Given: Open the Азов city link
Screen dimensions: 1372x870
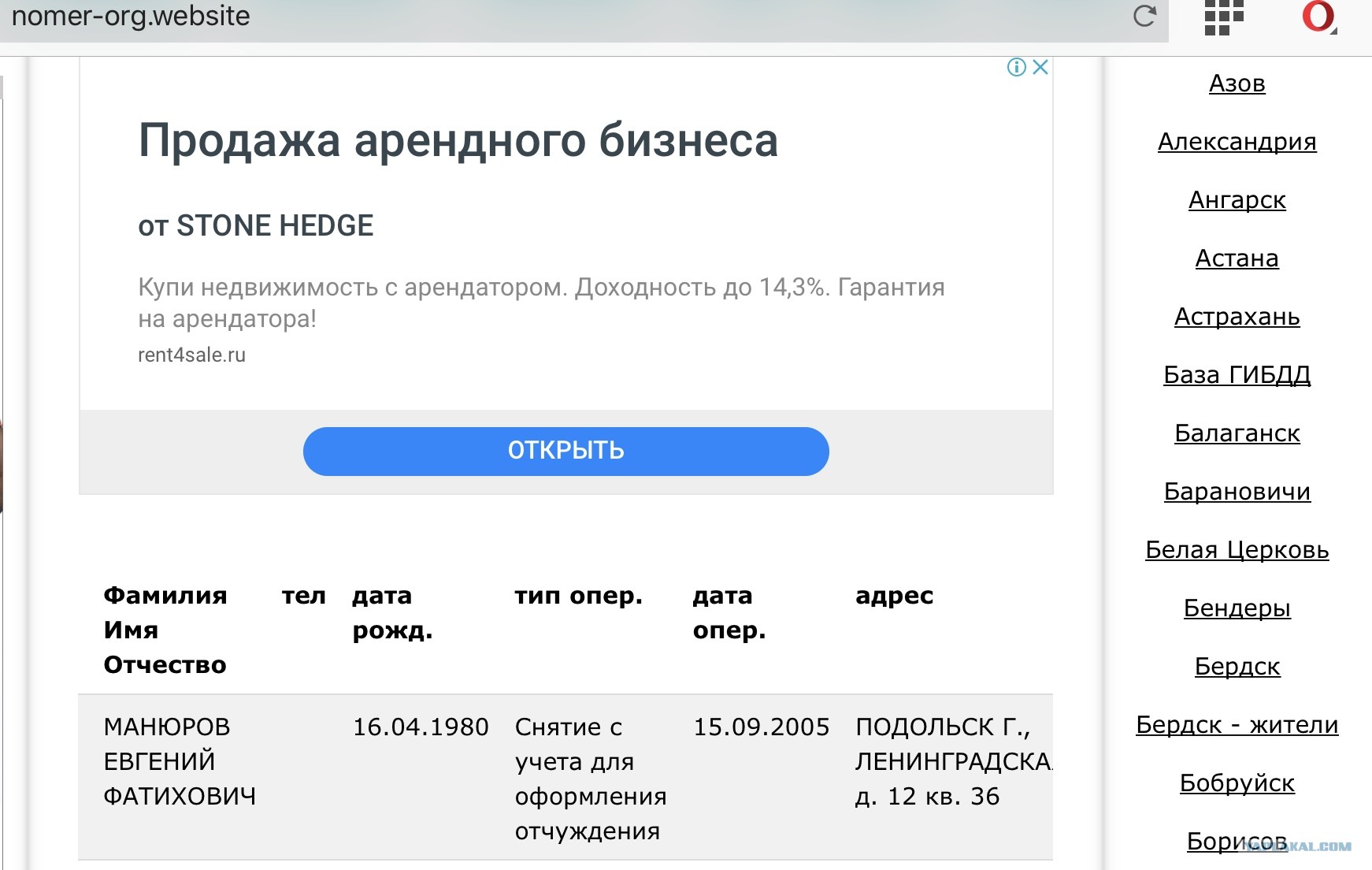Looking at the screenshot, I should tap(1237, 83).
